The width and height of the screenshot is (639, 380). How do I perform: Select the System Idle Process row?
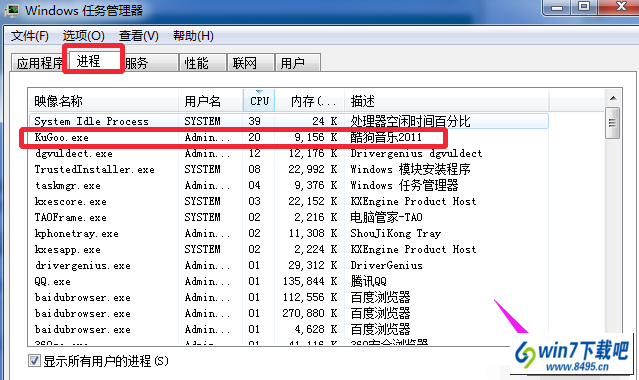289,121
